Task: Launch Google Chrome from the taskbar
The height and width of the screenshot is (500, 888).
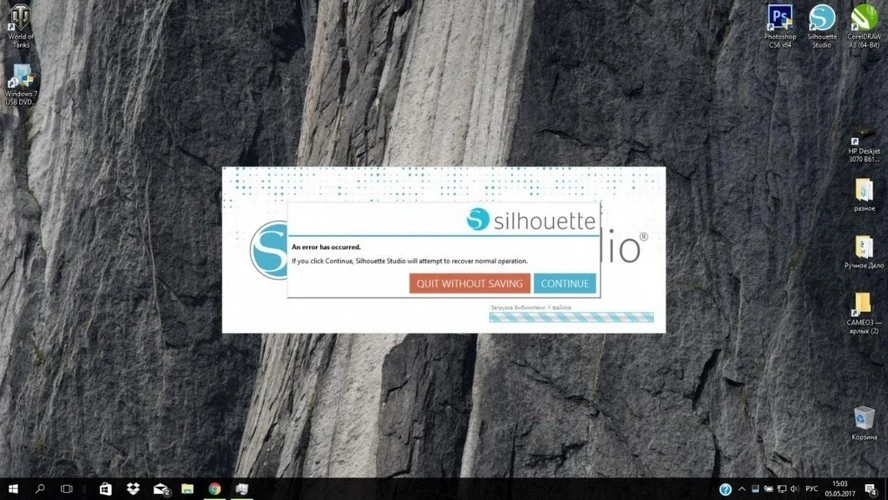Action: coord(214,489)
